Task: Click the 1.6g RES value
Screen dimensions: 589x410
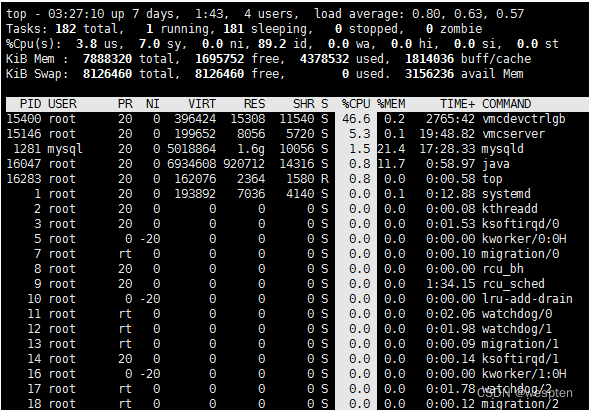Action: 251,150
